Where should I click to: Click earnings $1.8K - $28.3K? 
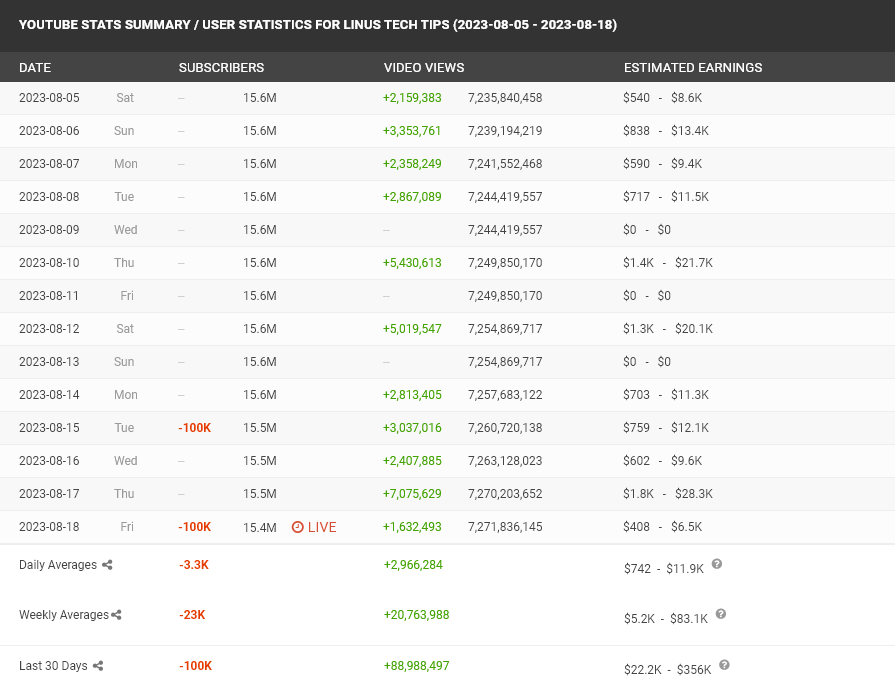668,494
